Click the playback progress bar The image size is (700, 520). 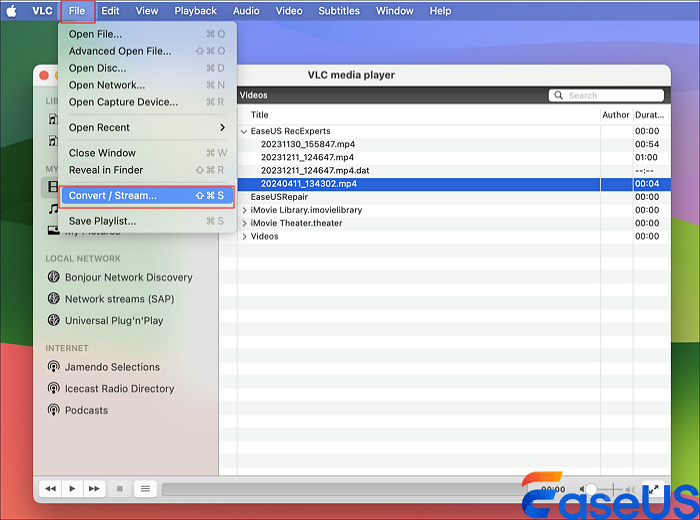click(343, 489)
